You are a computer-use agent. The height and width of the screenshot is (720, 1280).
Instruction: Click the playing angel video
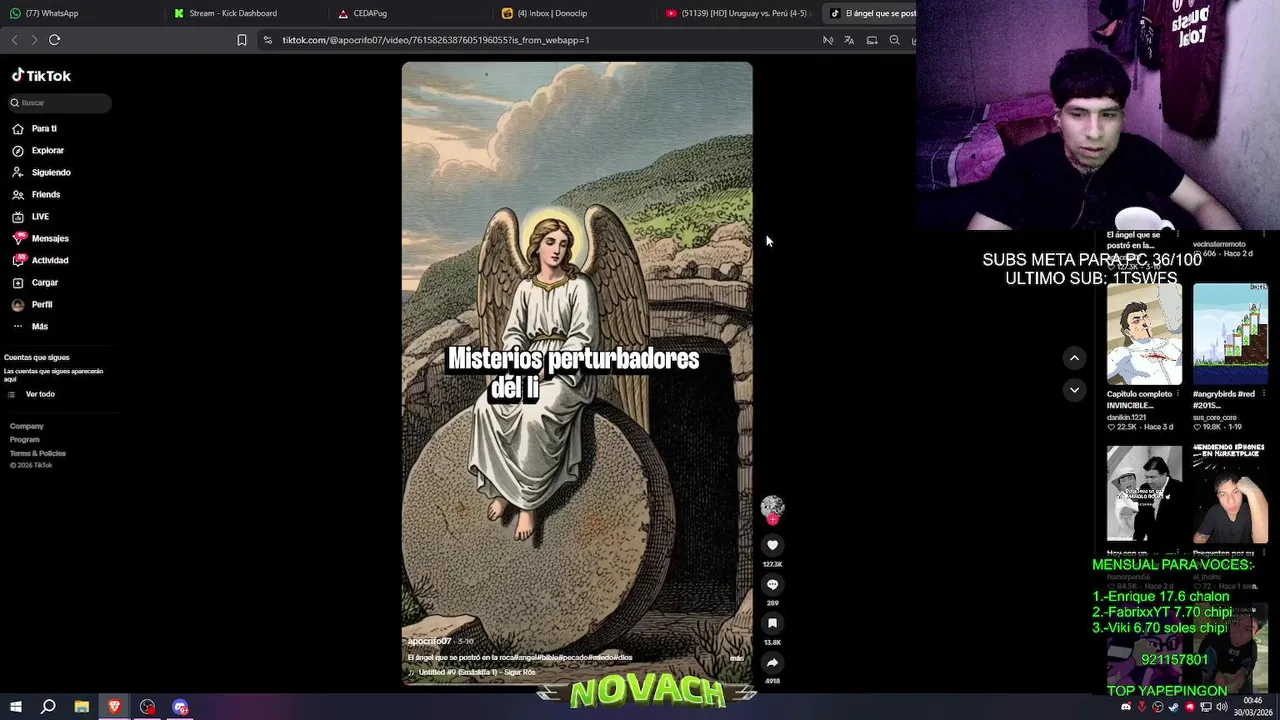(577, 373)
